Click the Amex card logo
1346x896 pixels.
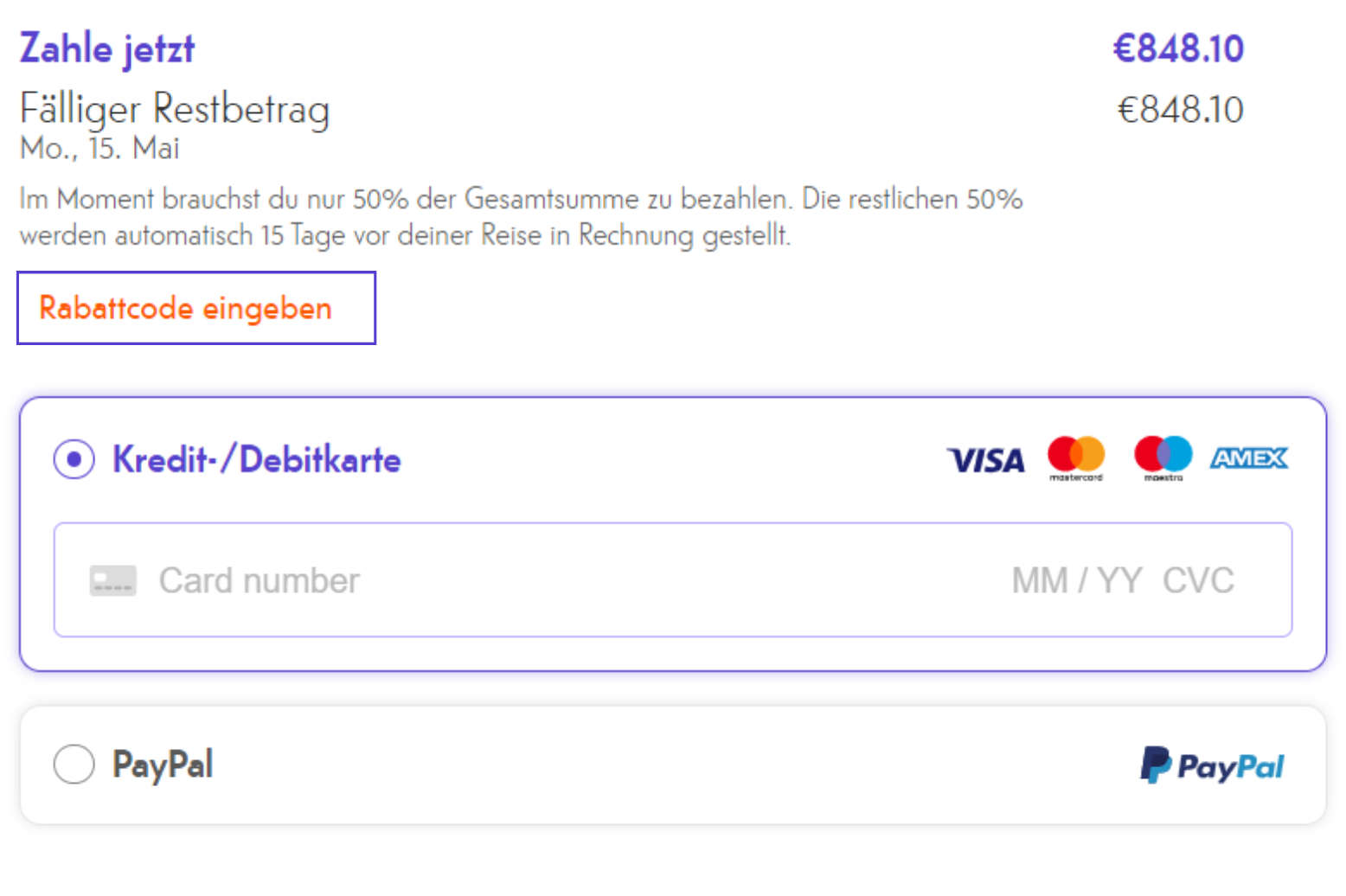(x=1249, y=458)
